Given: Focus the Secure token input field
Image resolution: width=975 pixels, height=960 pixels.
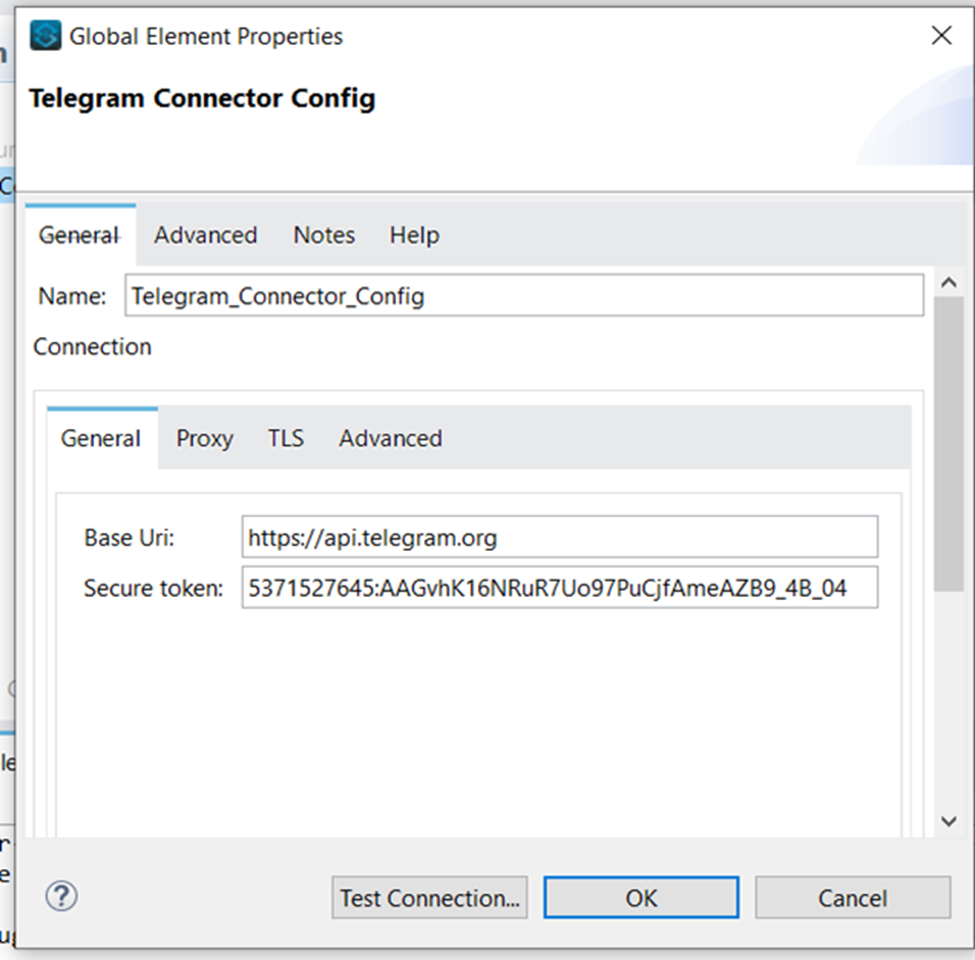Looking at the screenshot, I should click(x=559, y=588).
